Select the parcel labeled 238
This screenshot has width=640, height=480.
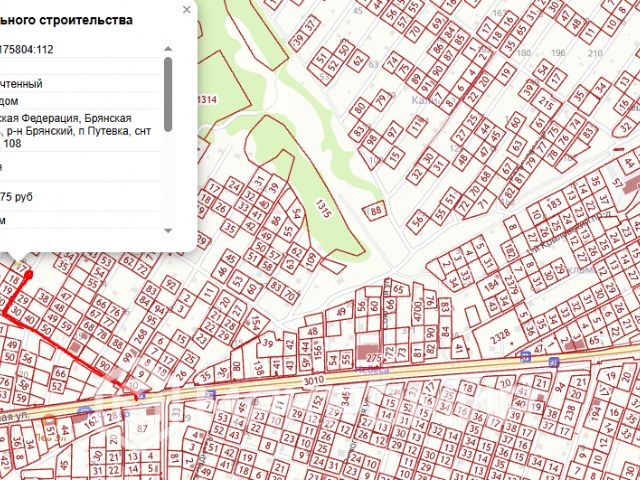570,411
